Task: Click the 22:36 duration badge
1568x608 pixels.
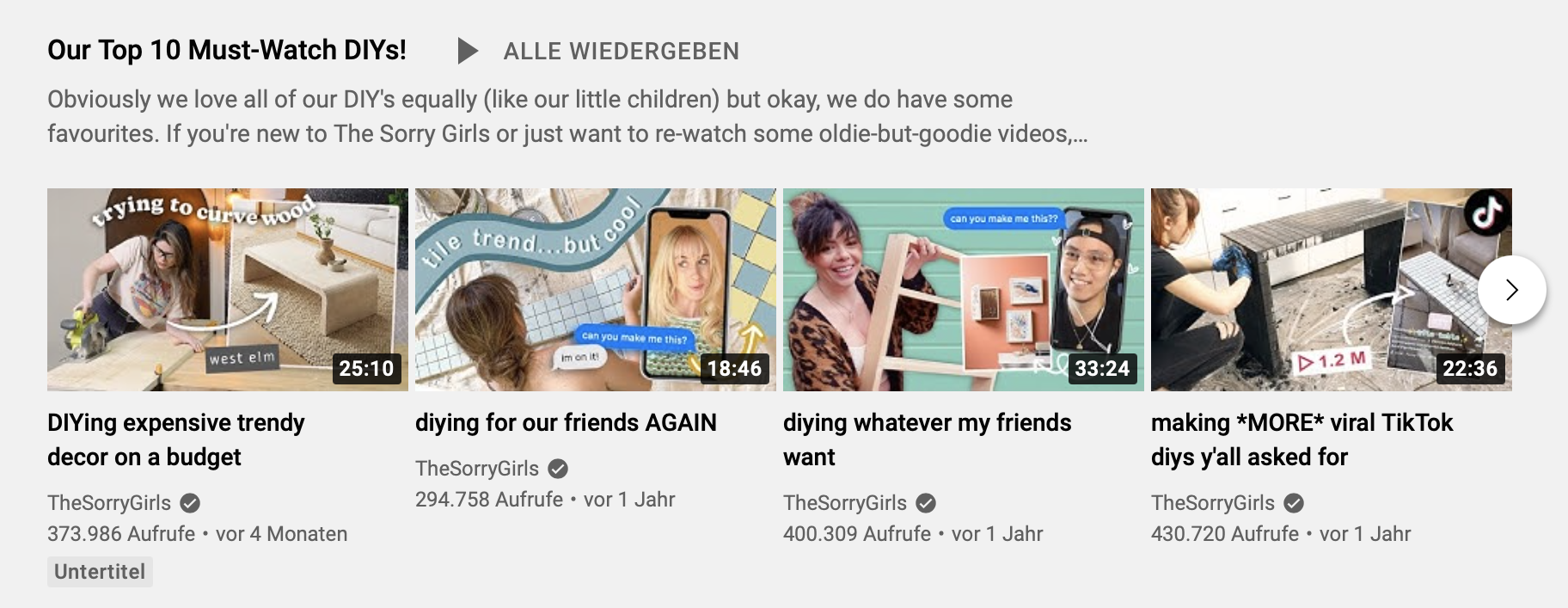Action: point(1470,369)
